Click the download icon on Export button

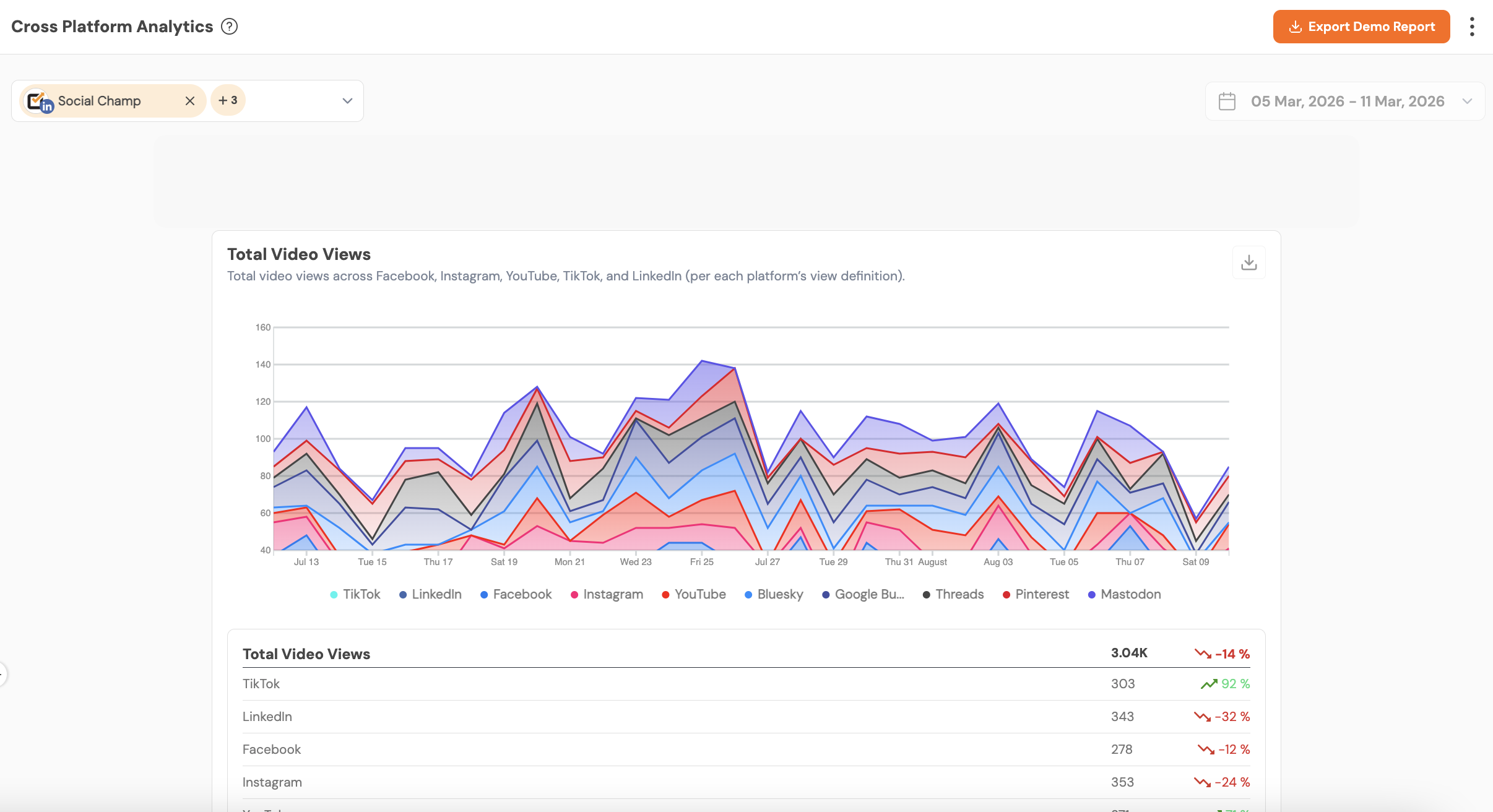(x=1295, y=27)
